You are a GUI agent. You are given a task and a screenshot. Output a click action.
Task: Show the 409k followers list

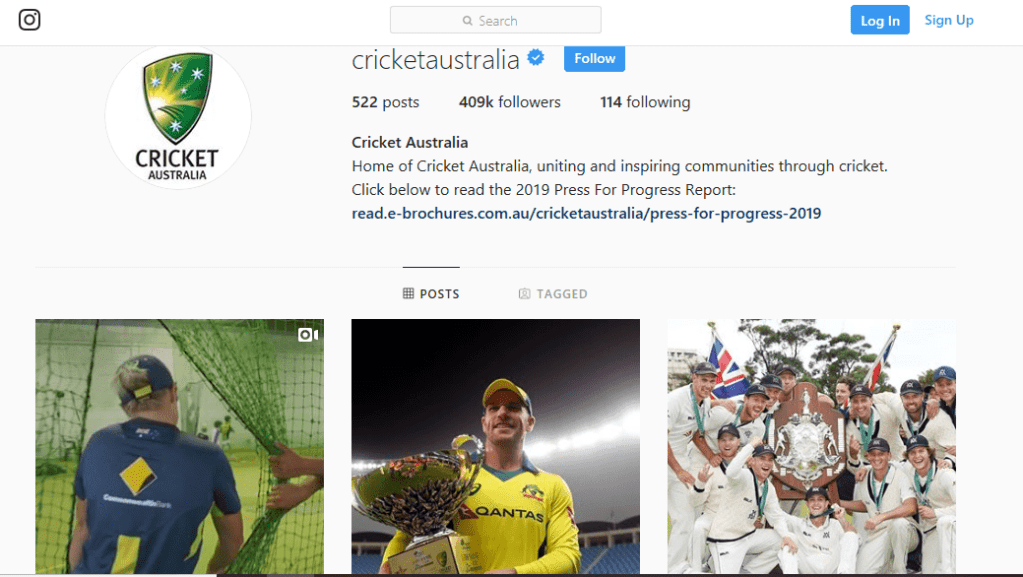(510, 102)
